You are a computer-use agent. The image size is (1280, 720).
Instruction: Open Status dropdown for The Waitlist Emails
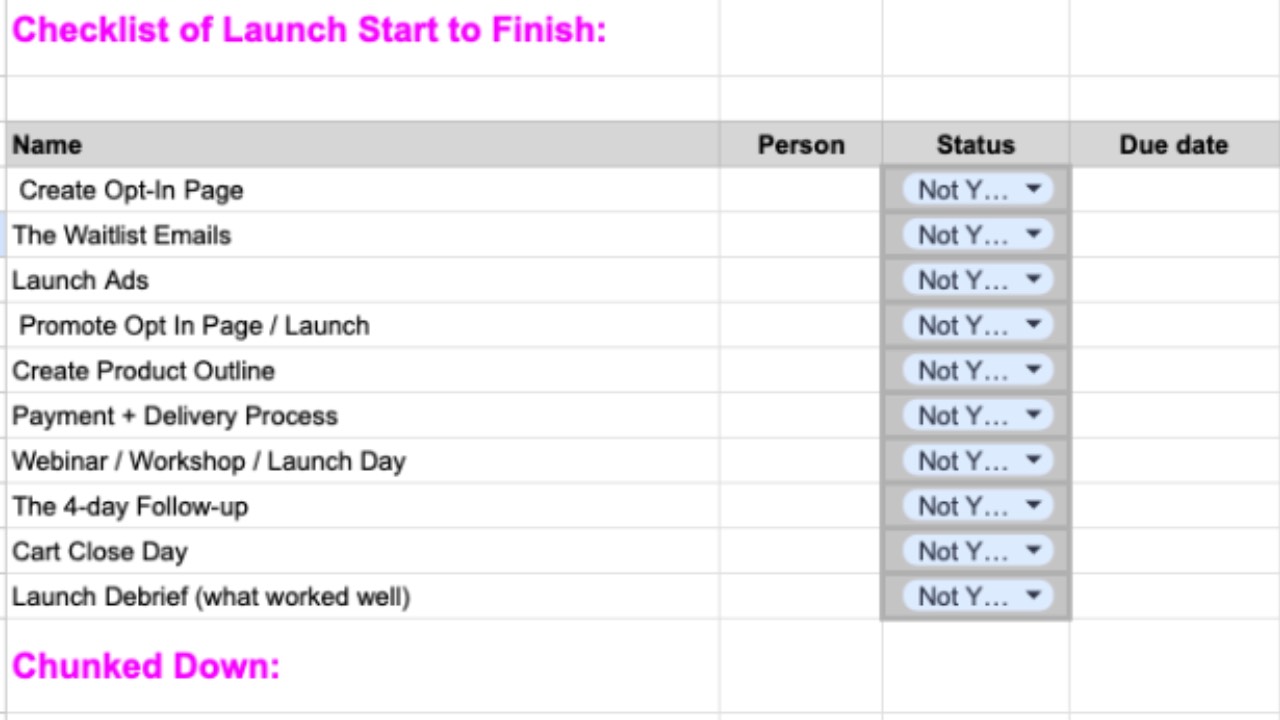click(x=977, y=235)
